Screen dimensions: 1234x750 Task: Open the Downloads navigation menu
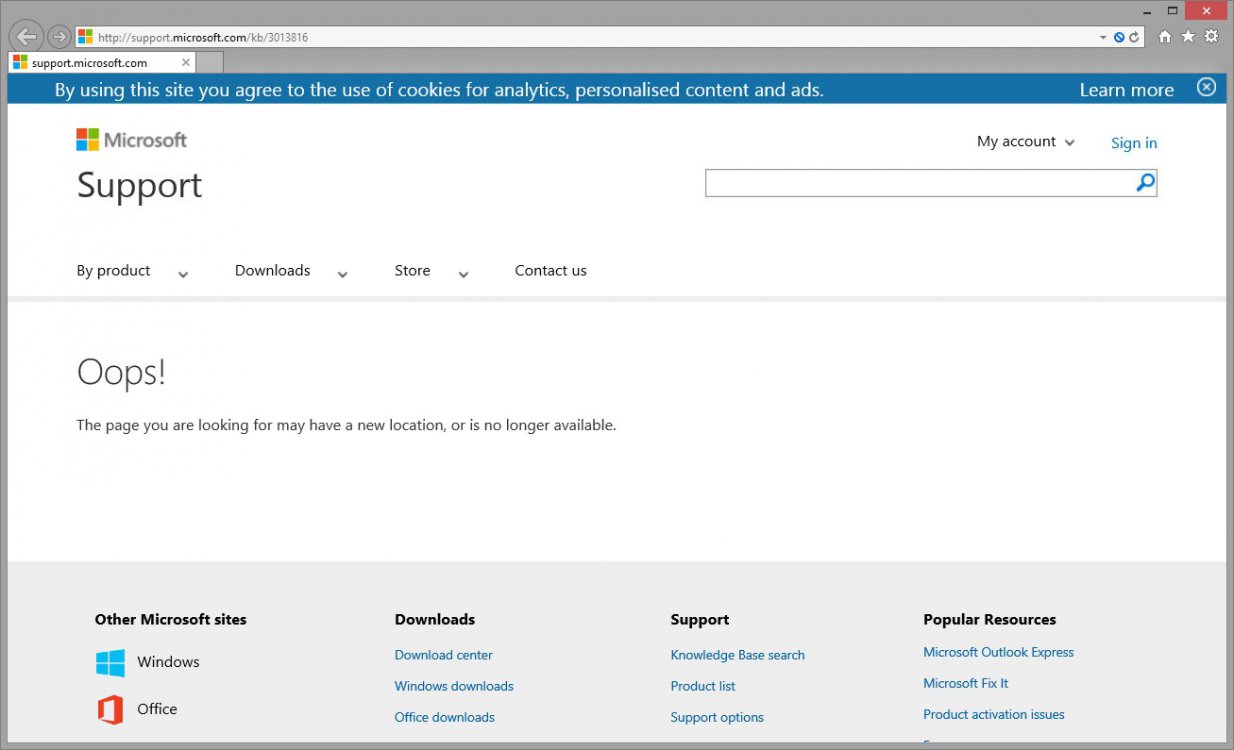(272, 271)
